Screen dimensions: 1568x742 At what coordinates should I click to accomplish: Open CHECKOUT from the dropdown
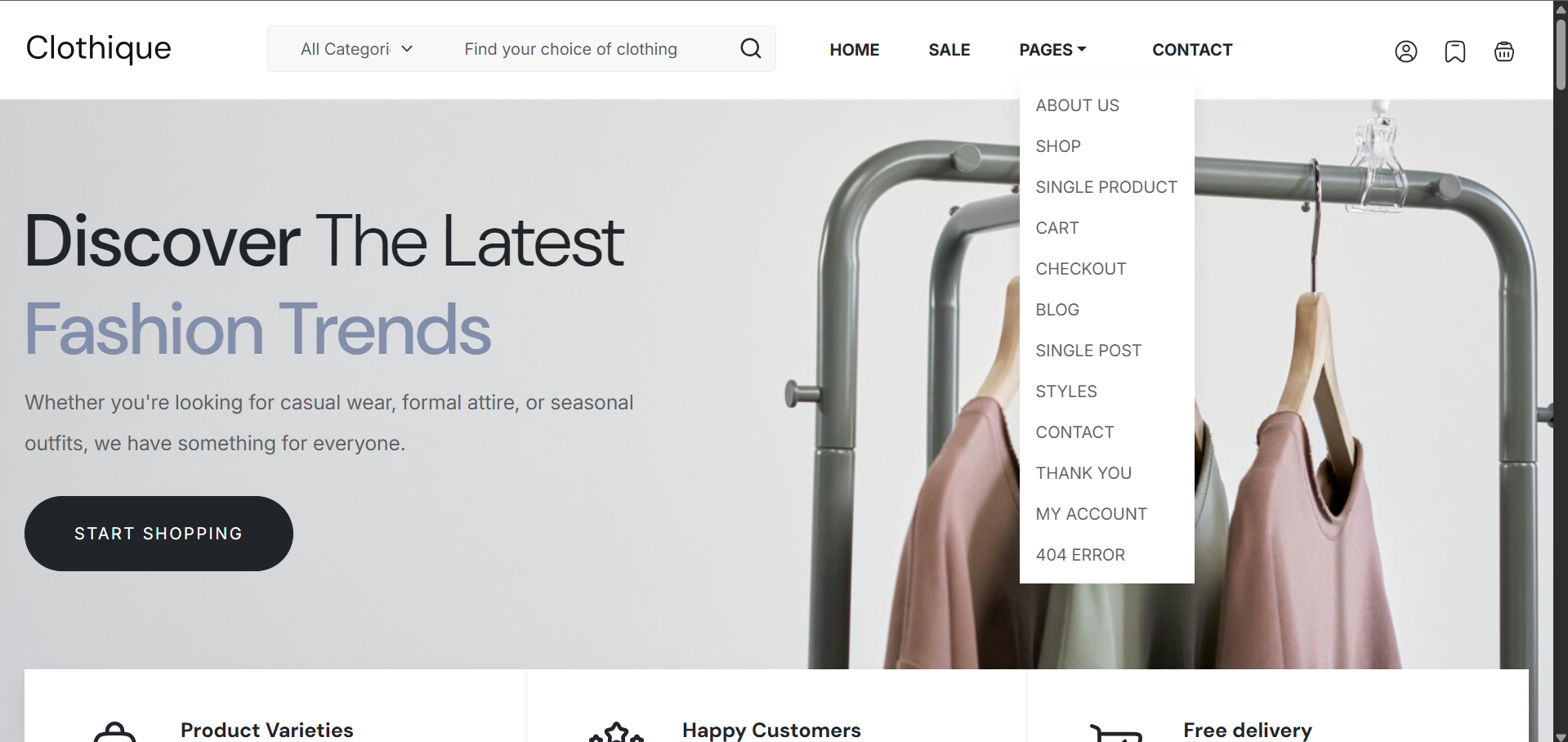coord(1080,269)
